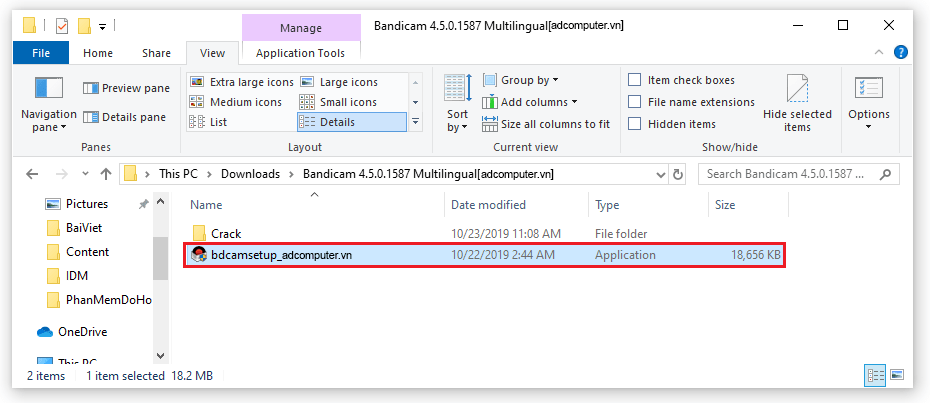930x403 pixels.
Task: Click the Navigation pane icon
Action: [x=49, y=91]
